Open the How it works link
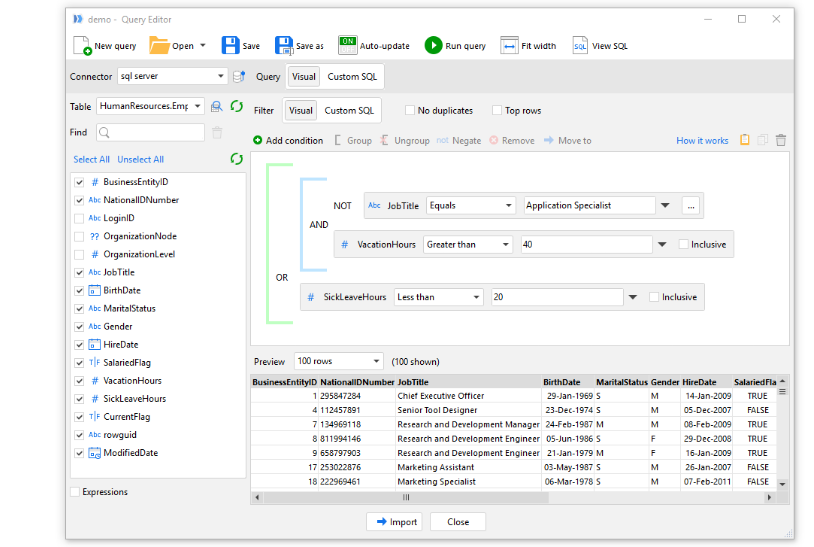This screenshot has height=547, width=814. click(702, 141)
